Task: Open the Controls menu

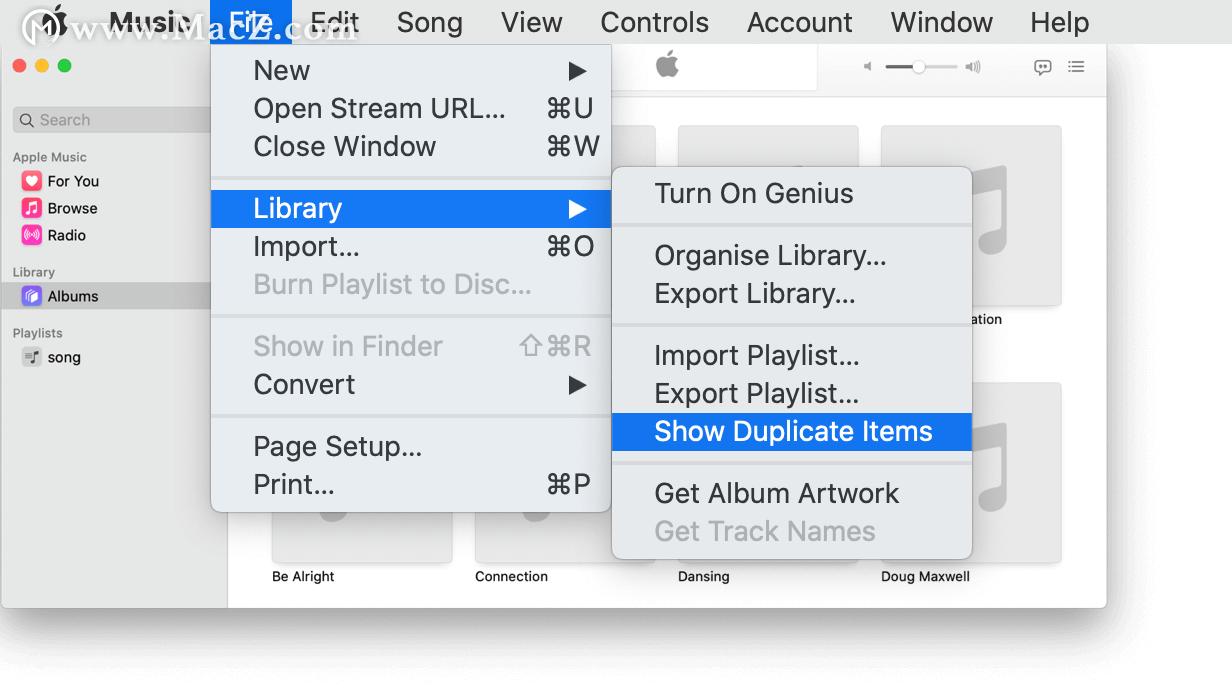Action: click(654, 22)
